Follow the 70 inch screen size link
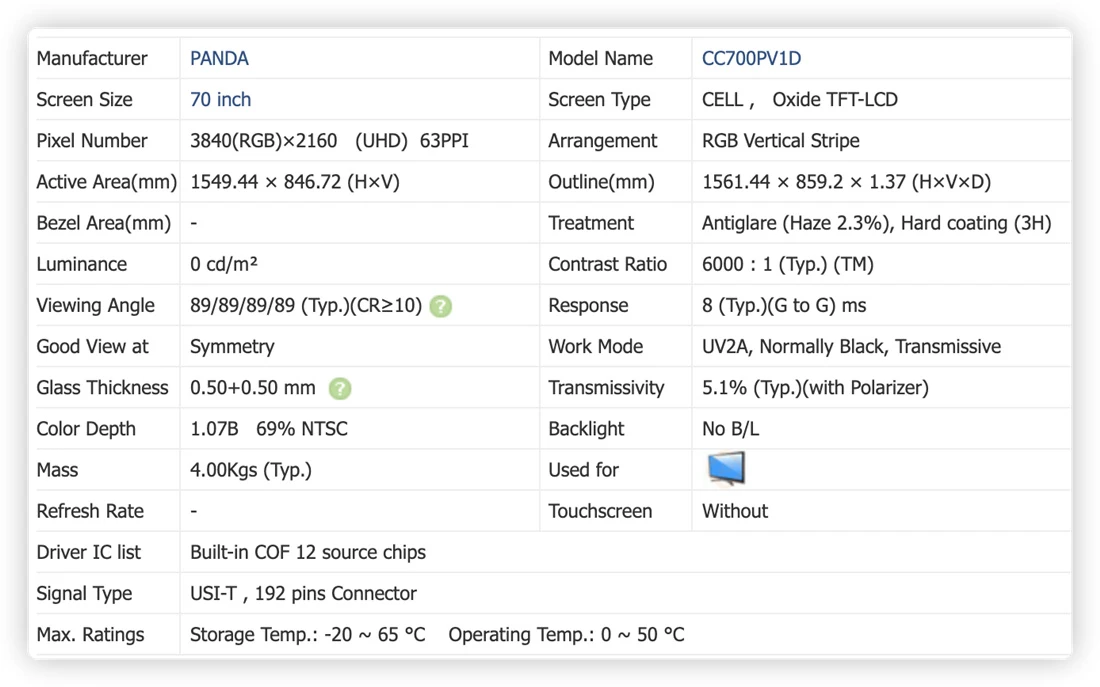 tap(220, 100)
